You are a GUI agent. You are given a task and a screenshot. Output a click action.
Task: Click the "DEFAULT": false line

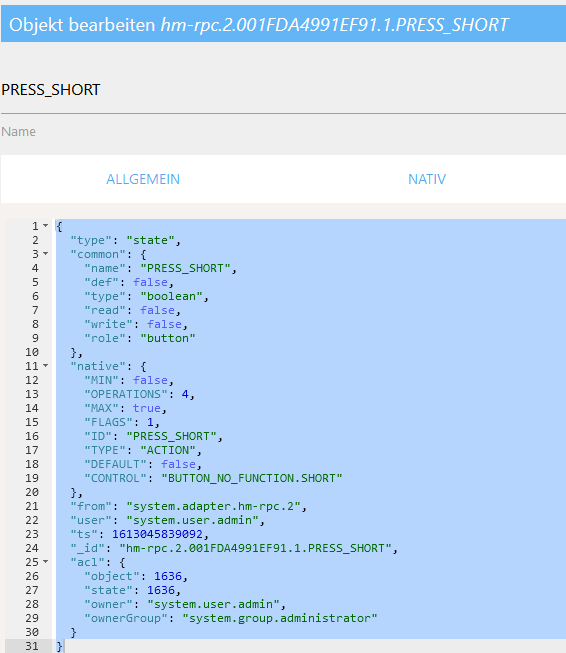(143, 464)
